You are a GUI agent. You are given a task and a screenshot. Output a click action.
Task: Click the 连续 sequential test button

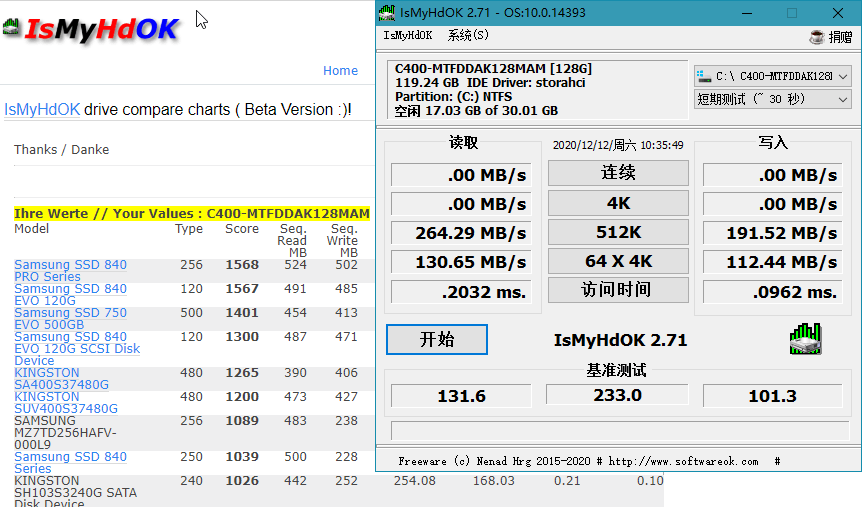(x=618, y=173)
